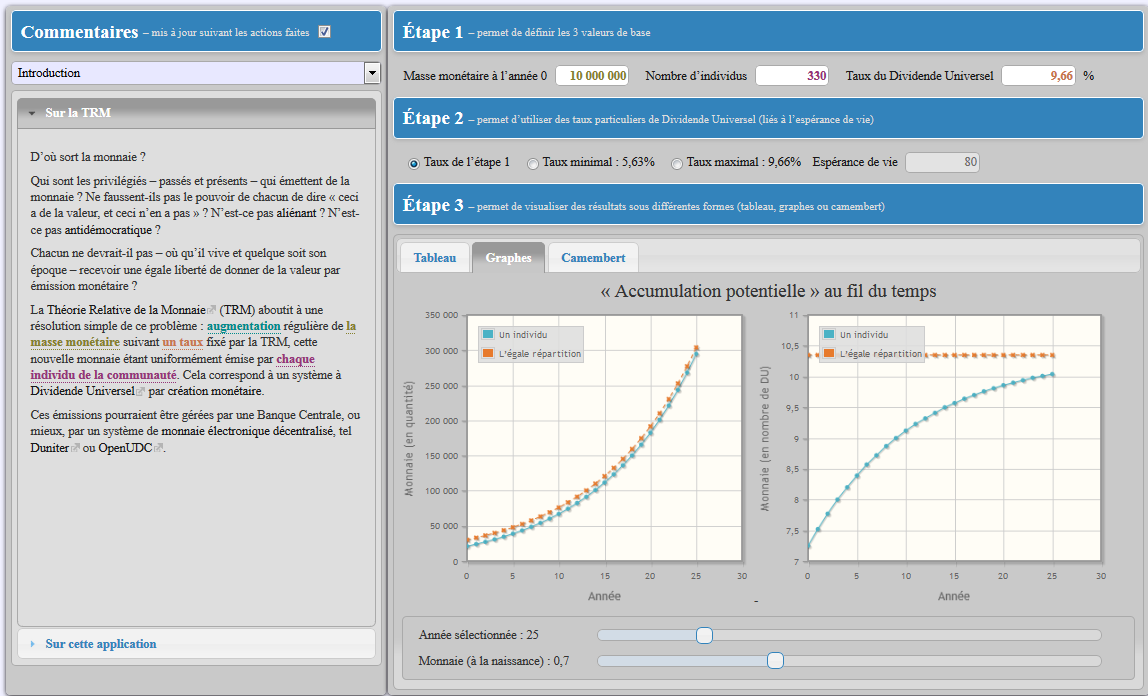The image size is (1148, 696).
Task: Click the blue 'Un individu' legend swatch in left graph
Action: pyautogui.click(x=488, y=334)
